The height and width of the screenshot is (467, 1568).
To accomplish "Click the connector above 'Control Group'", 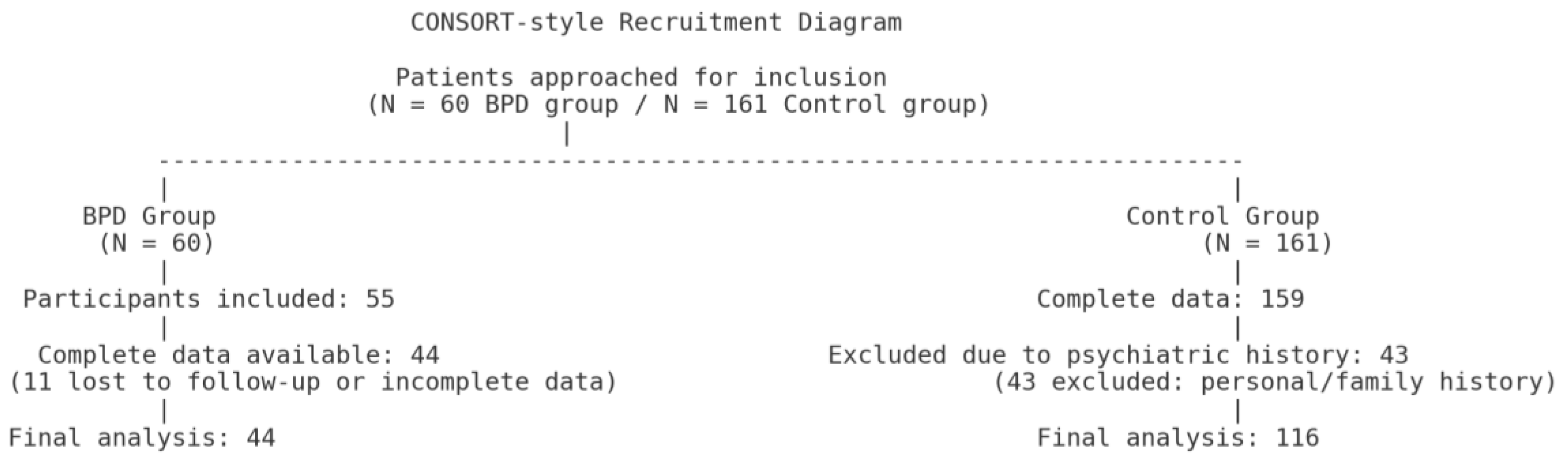I will pos(1238,189).
